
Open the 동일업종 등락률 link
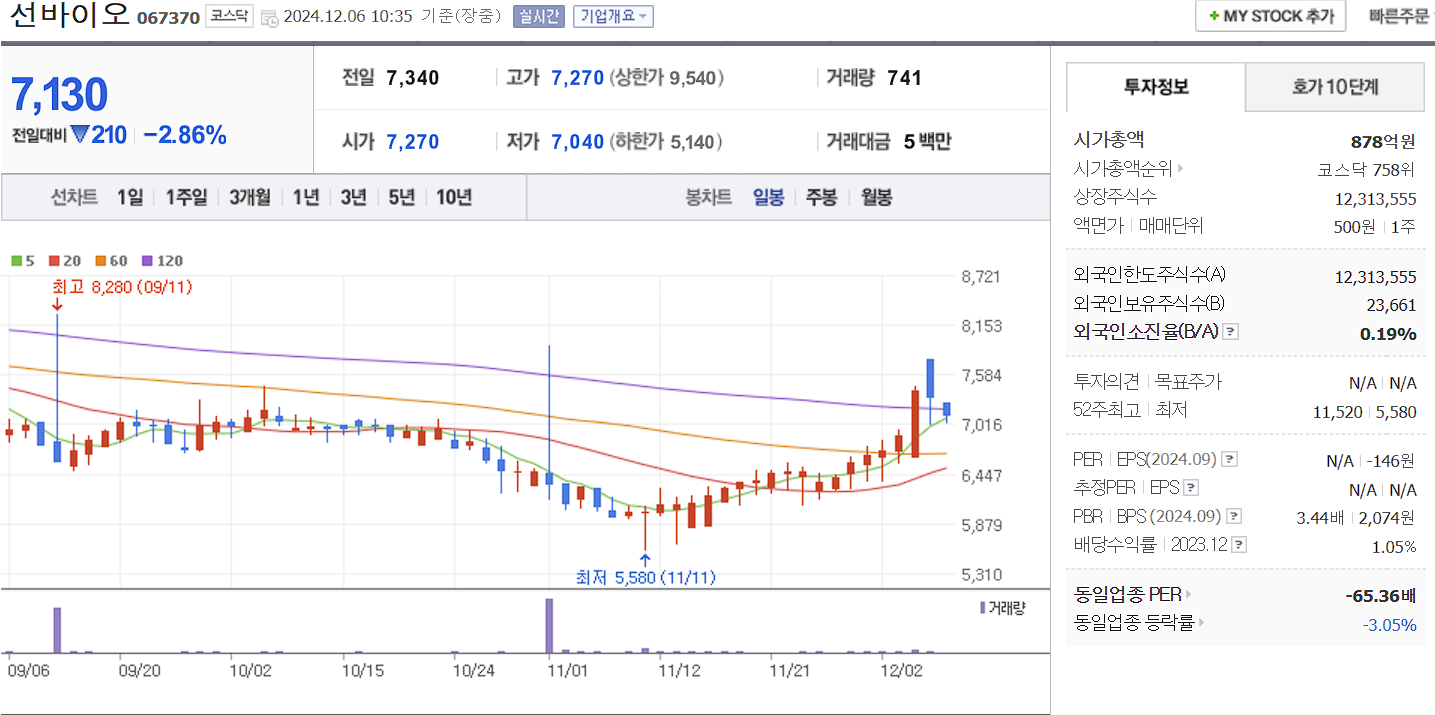pos(1138,623)
